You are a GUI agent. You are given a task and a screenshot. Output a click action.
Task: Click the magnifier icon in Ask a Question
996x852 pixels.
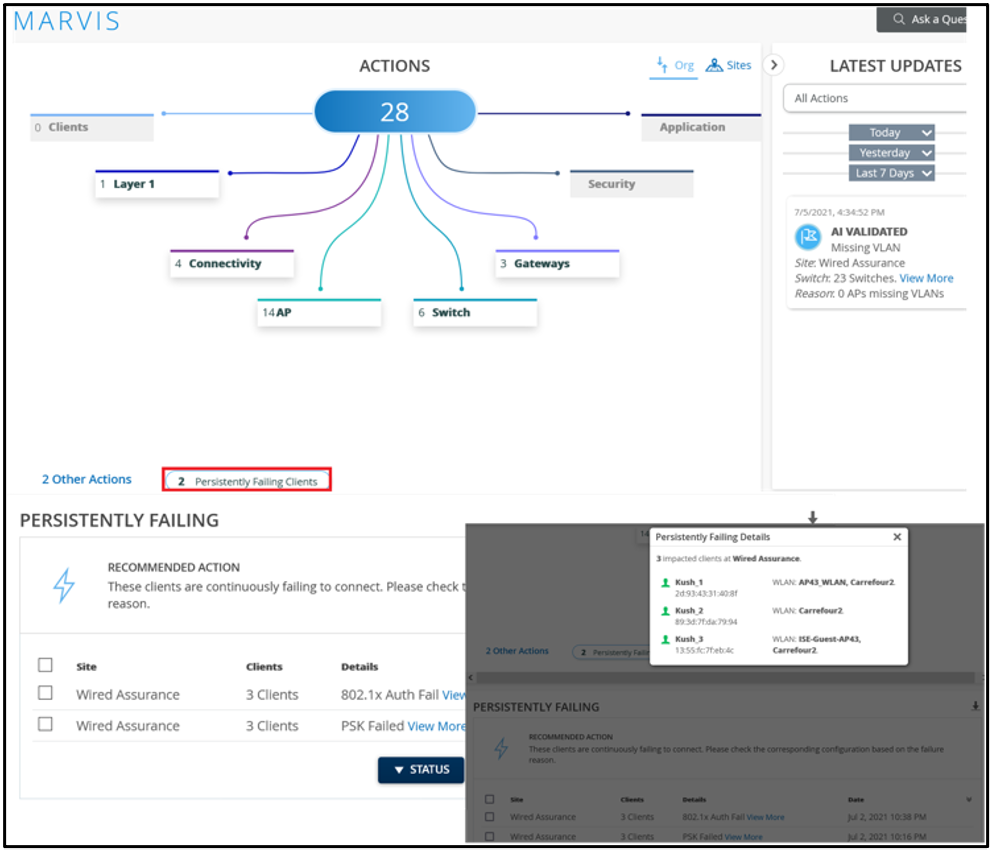click(899, 19)
